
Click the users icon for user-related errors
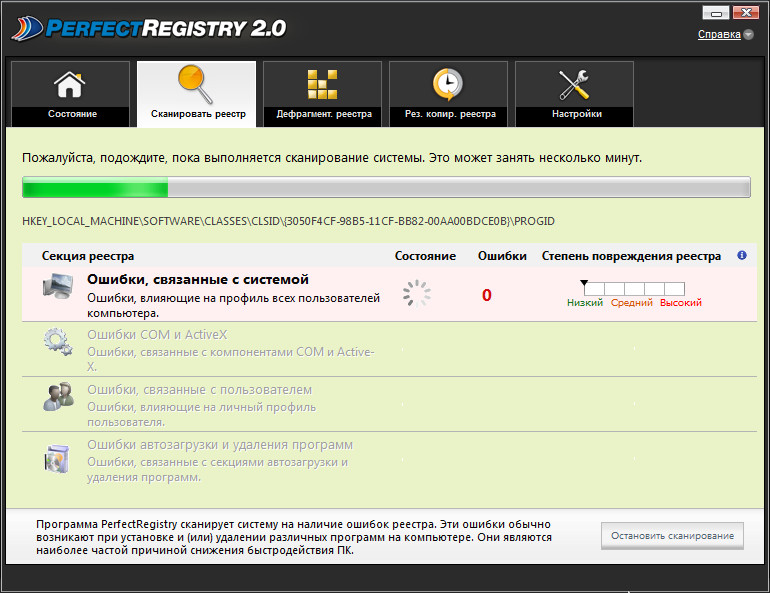(x=58, y=397)
